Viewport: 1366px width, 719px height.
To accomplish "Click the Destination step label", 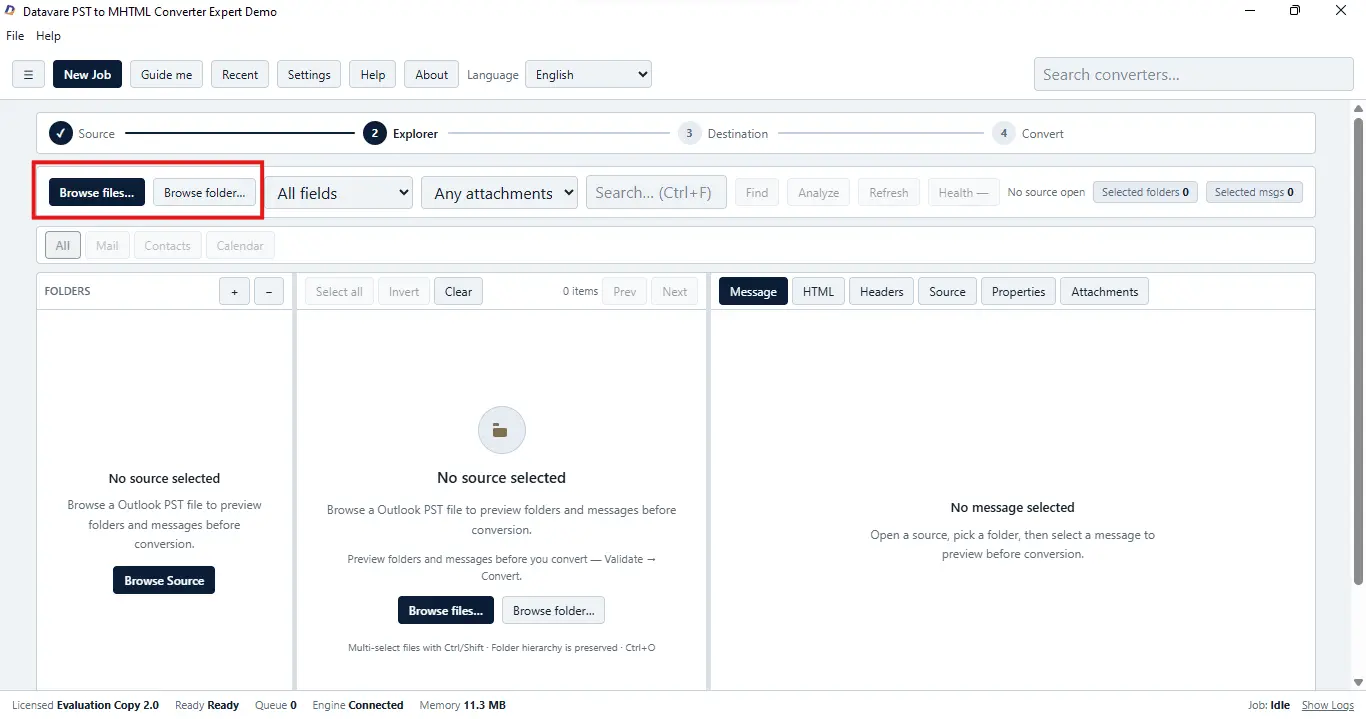I will [x=738, y=133].
